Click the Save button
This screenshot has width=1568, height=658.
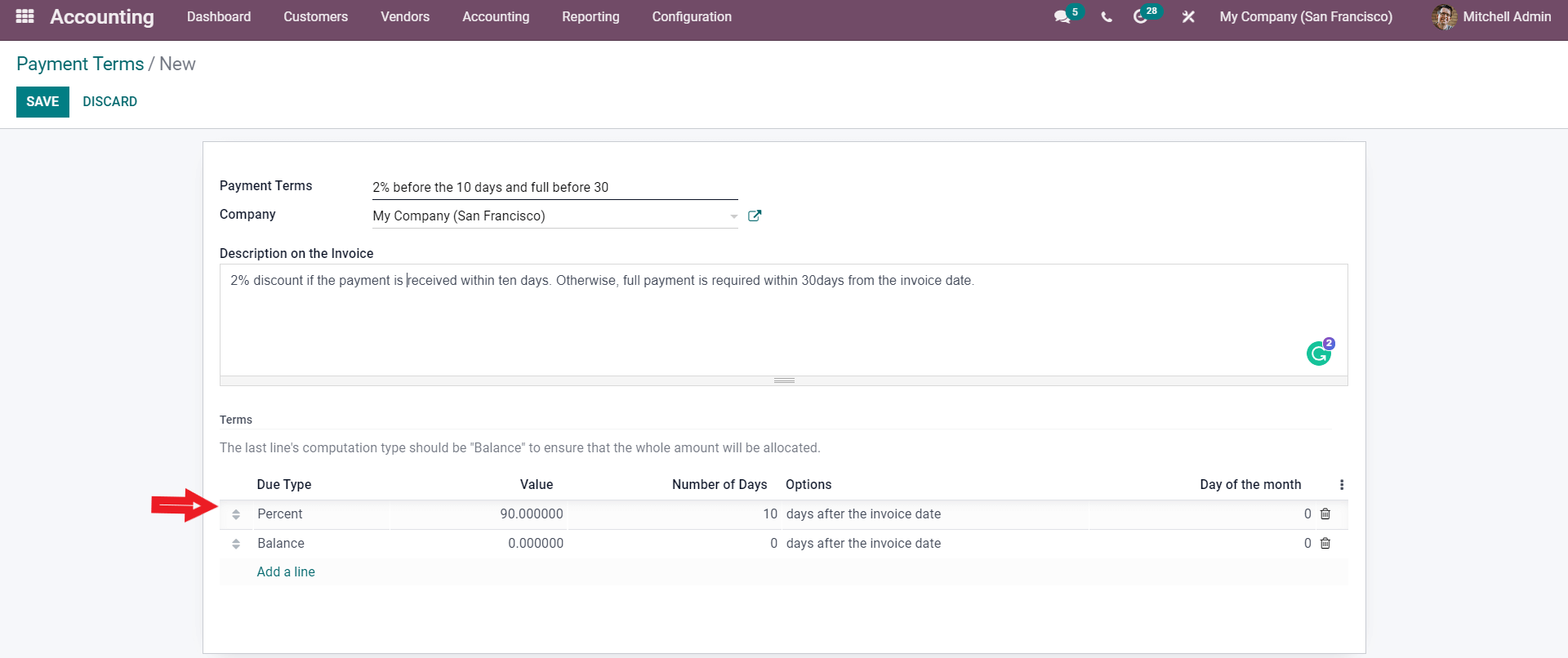click(x=42, y=102)
